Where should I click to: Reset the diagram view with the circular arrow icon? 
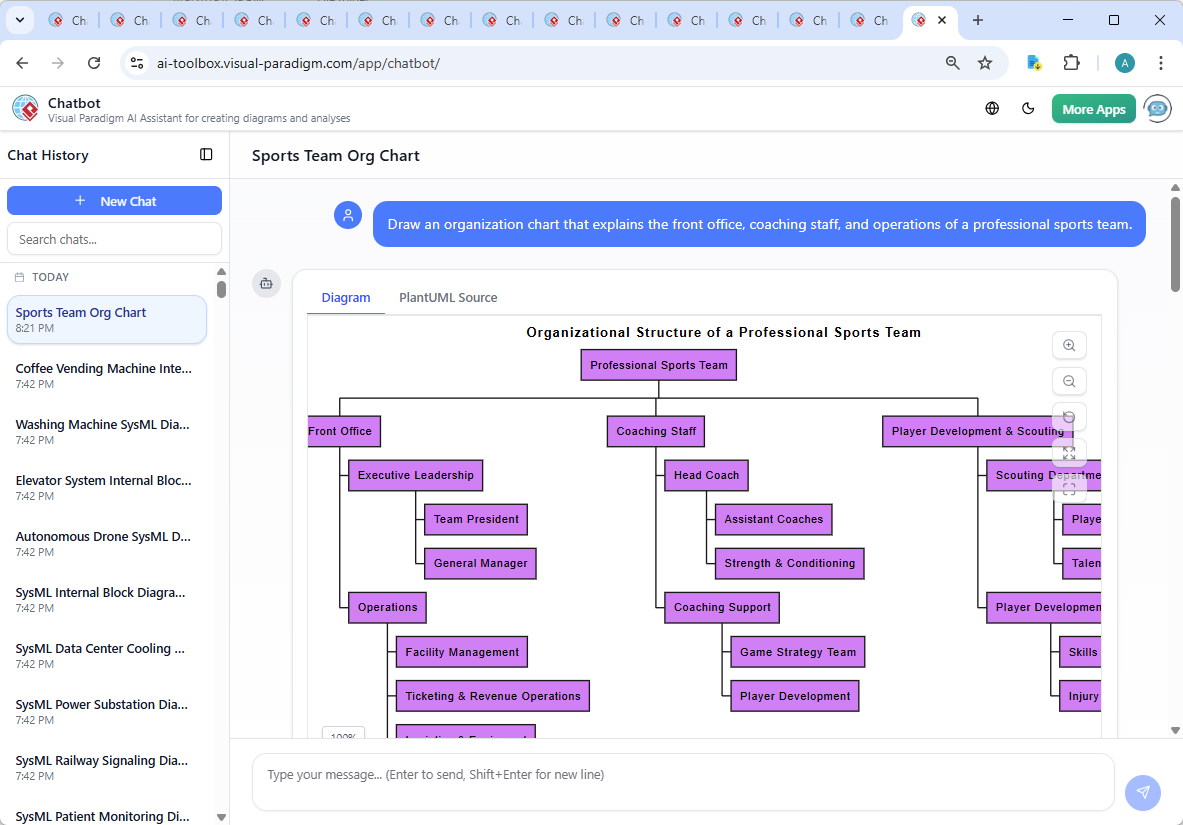(x=1069, y=417)
